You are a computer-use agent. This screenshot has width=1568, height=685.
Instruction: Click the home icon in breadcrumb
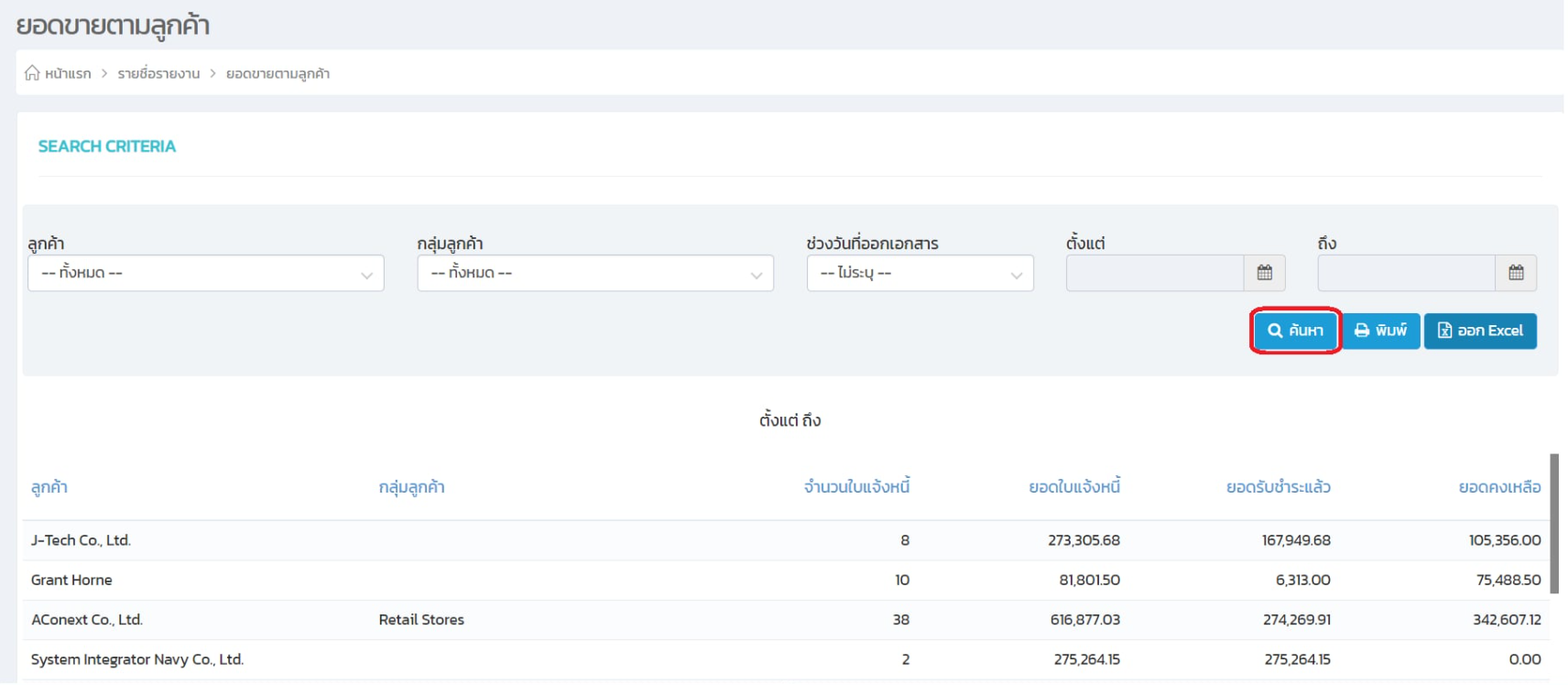[x=32, y=72]
